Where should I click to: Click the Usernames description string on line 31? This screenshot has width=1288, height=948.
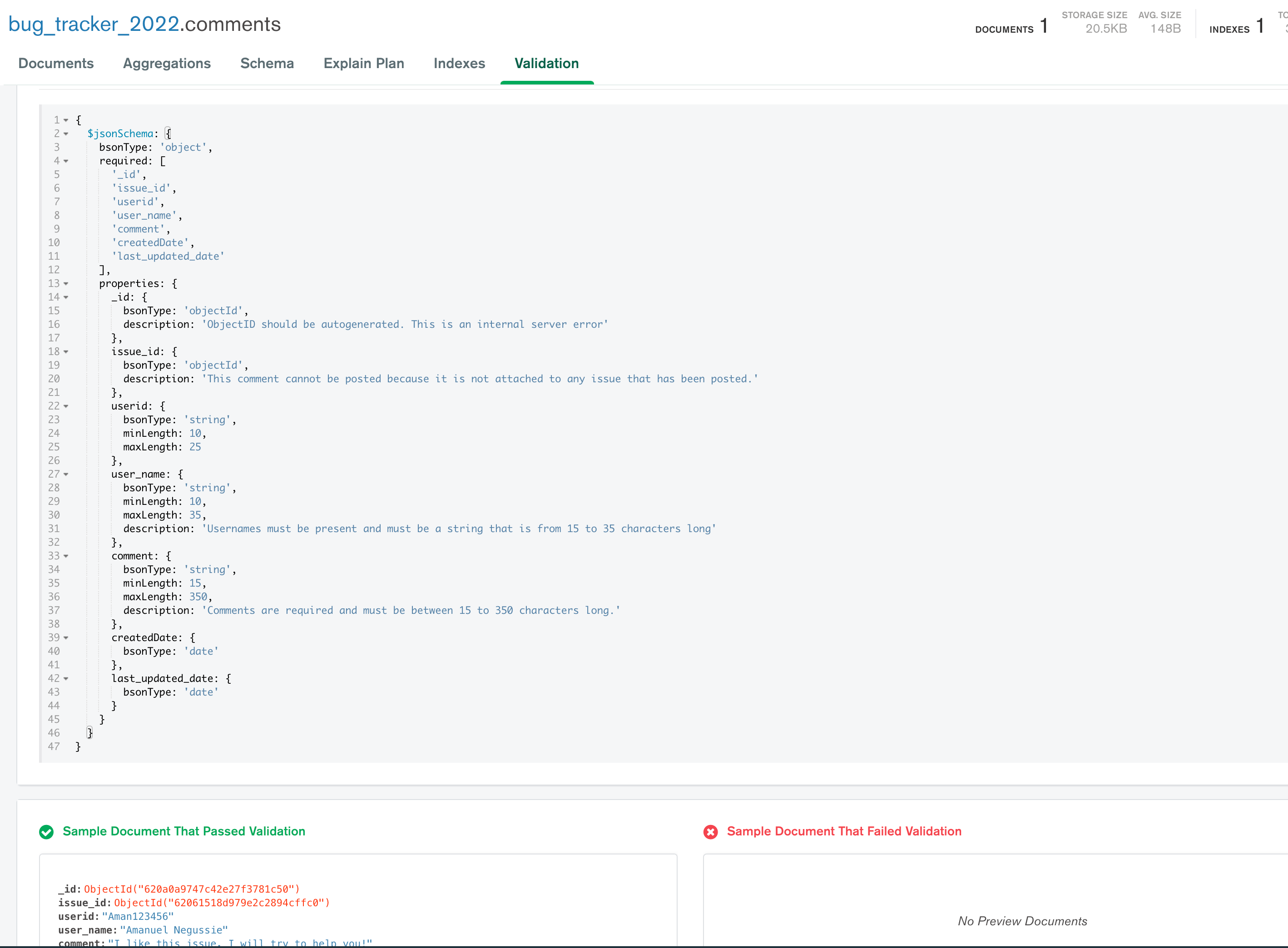pyautogui.click(x=459, y=529)
